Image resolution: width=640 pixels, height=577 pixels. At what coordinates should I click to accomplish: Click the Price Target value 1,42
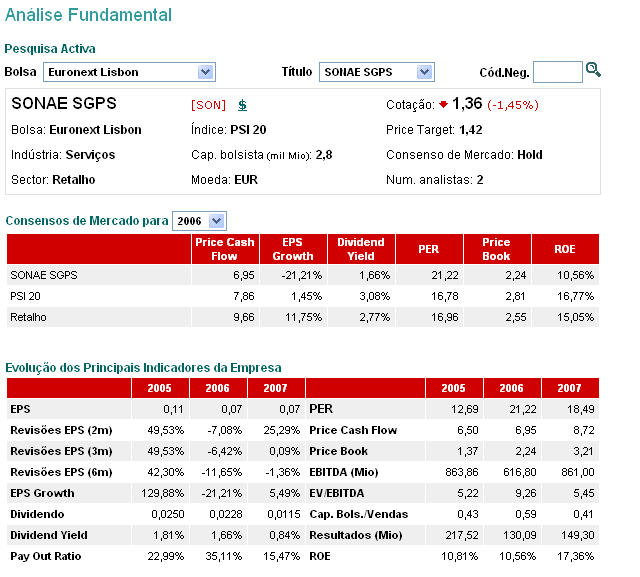pyautogui.click(x=470, y=130)
